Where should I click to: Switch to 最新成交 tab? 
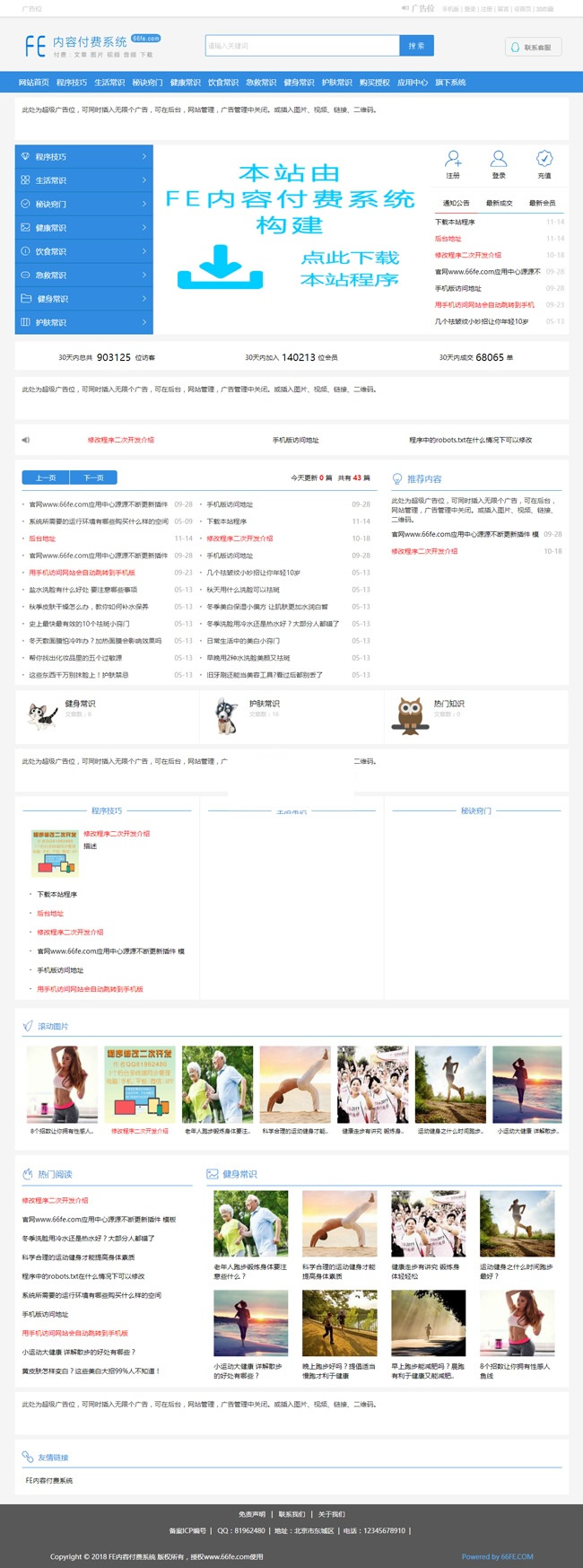(x=499, y=203)
